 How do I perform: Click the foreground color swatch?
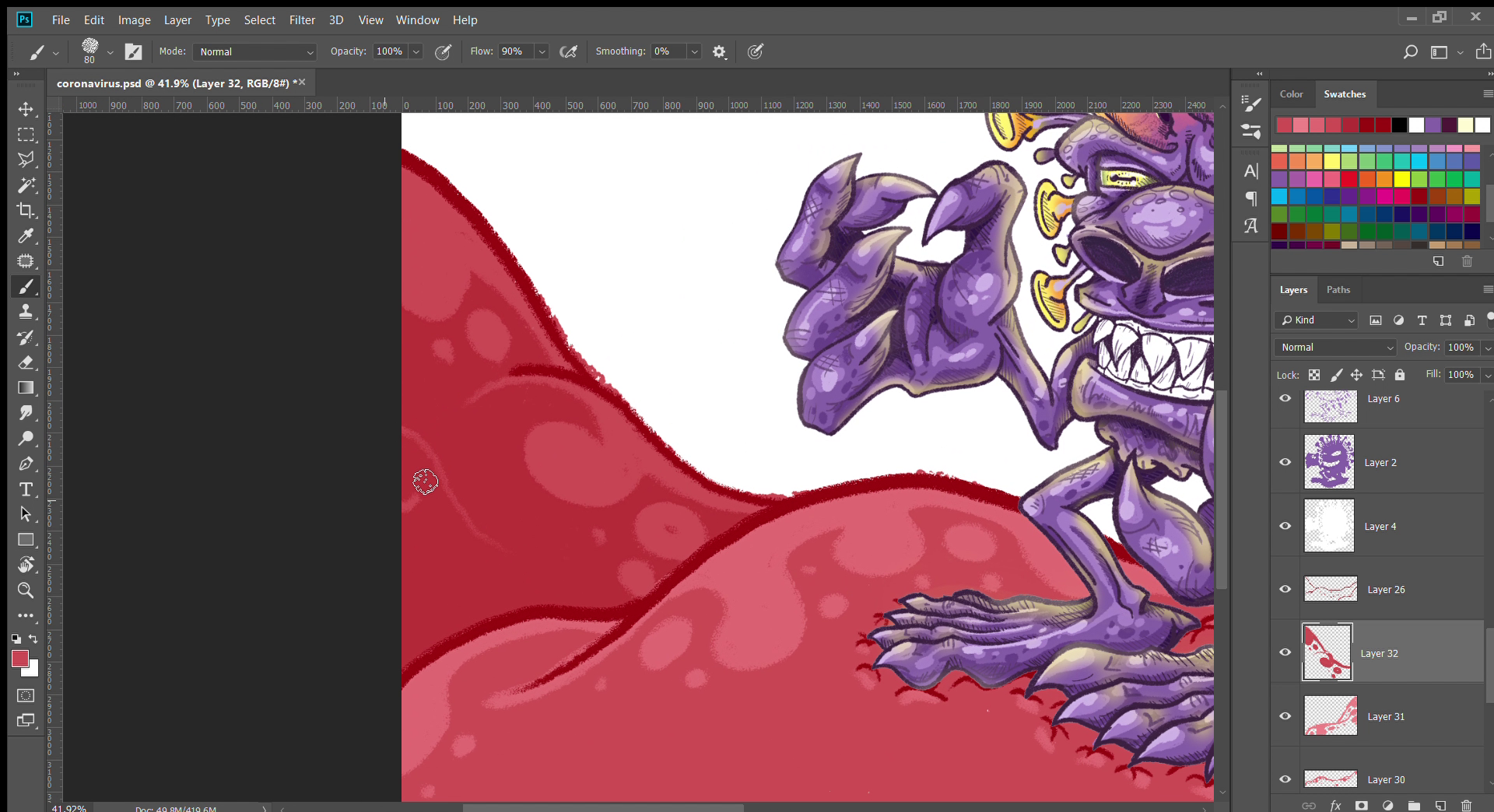pos(19,659)
